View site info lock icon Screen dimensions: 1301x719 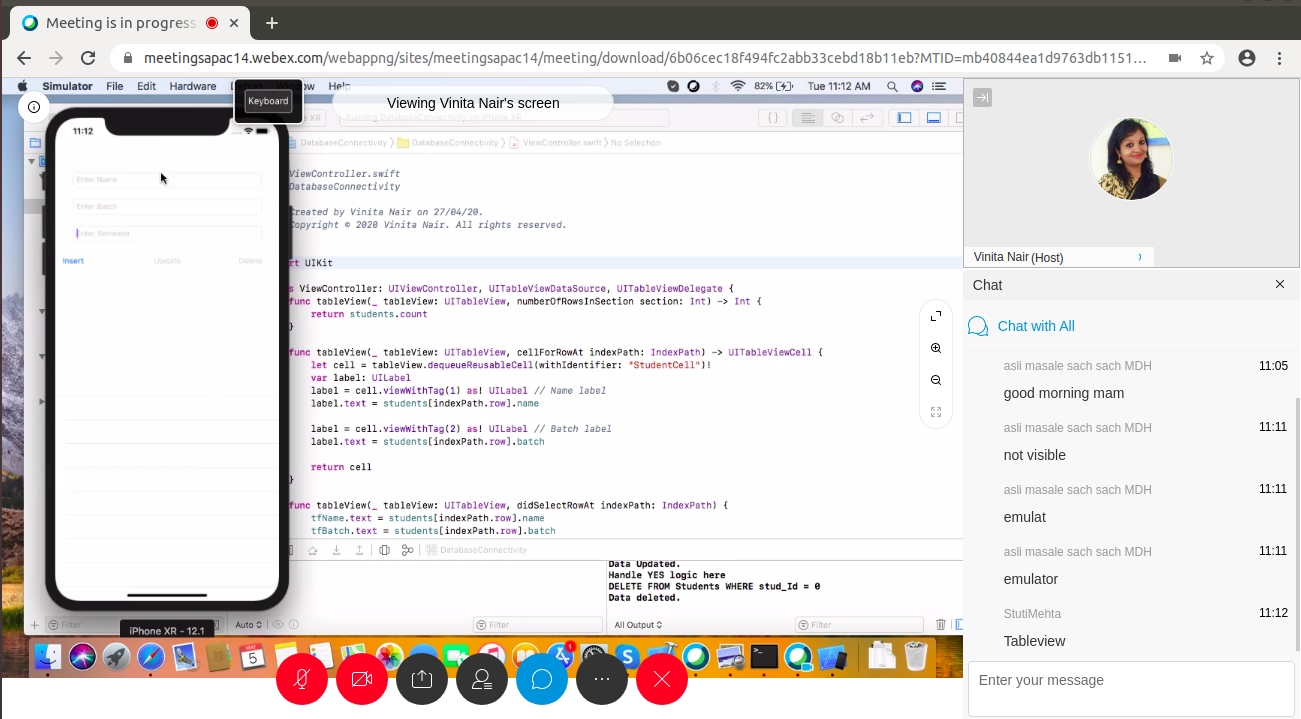point(127,58)
